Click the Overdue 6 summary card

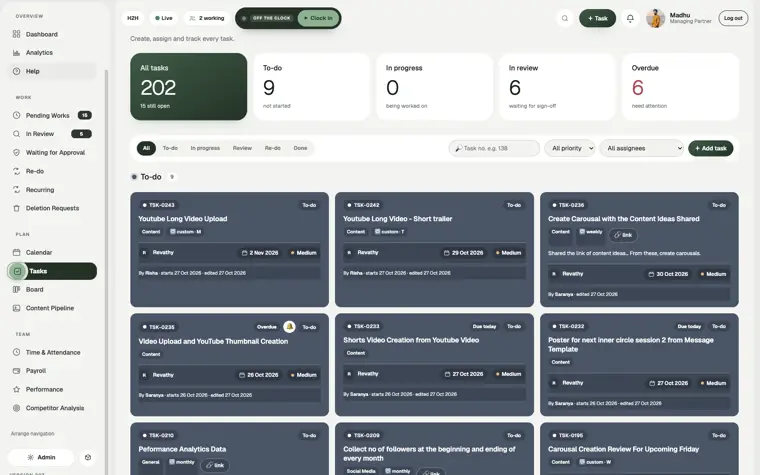coord(680,87)
